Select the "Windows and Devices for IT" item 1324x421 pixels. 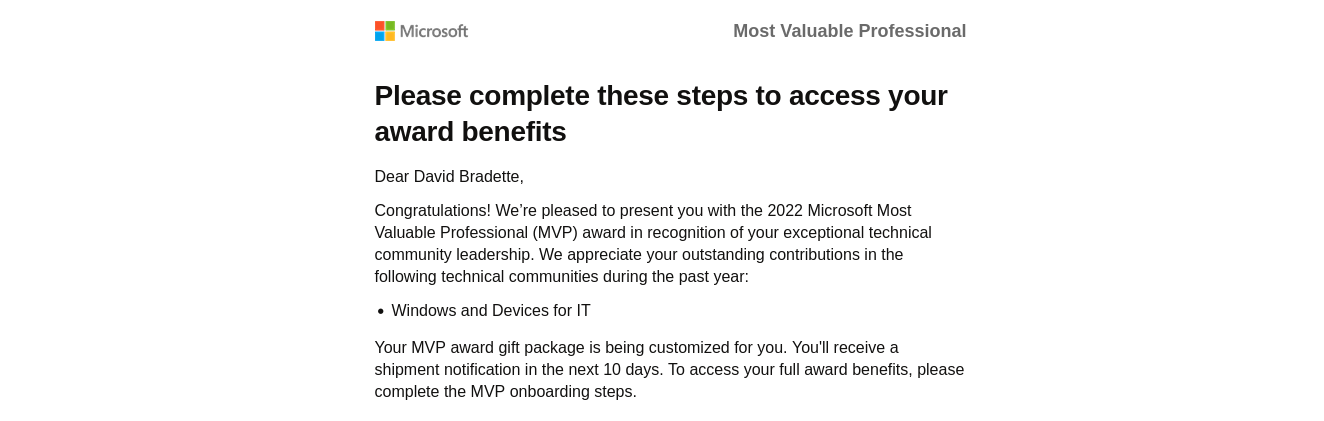click(x=491, y=311)
